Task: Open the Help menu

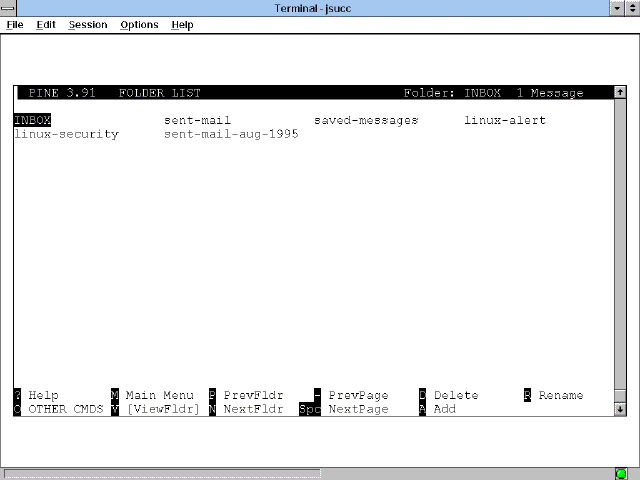Action: tap(182, 25)
